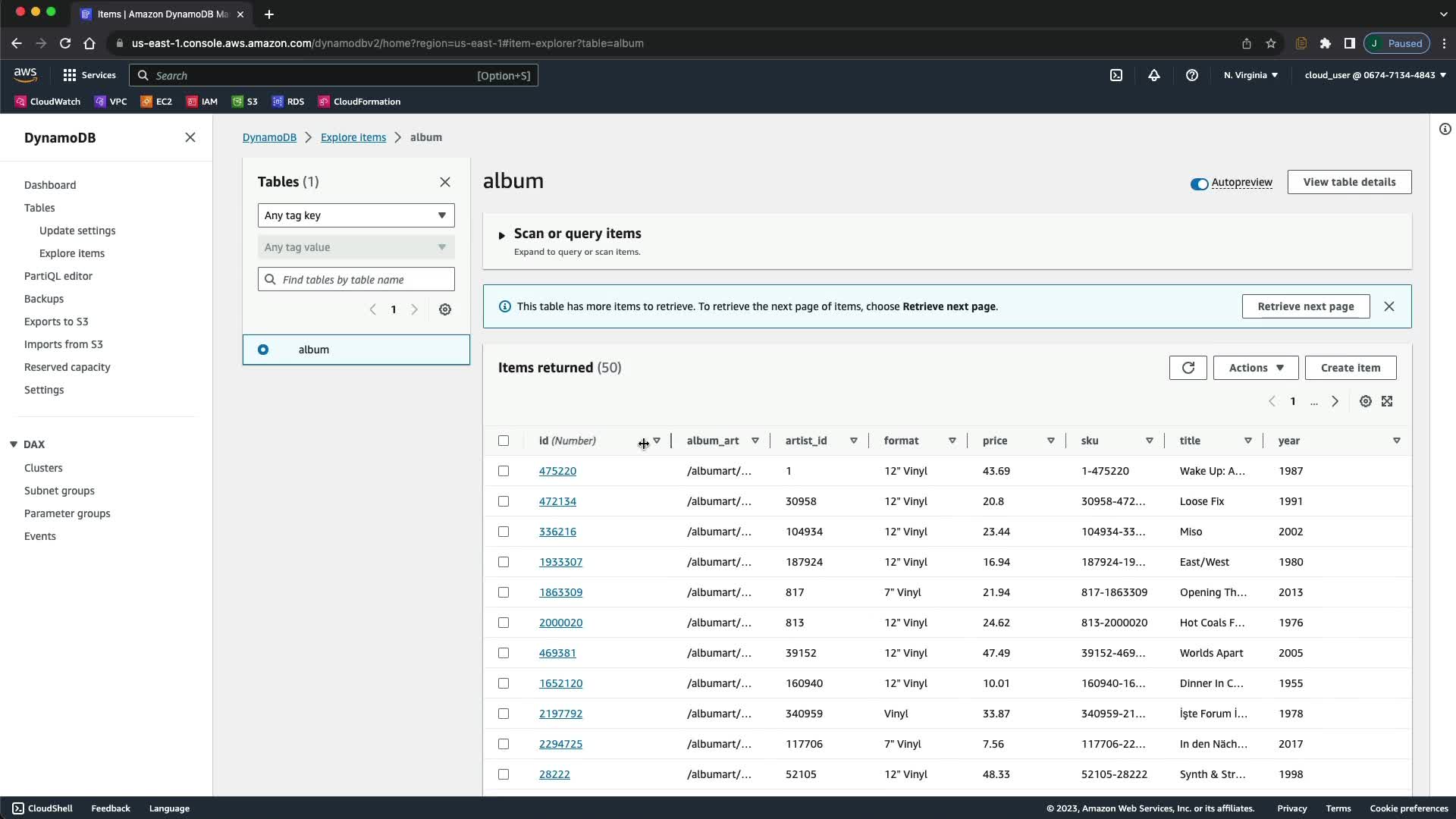Open item link 1933307

[x=560, y=562]
